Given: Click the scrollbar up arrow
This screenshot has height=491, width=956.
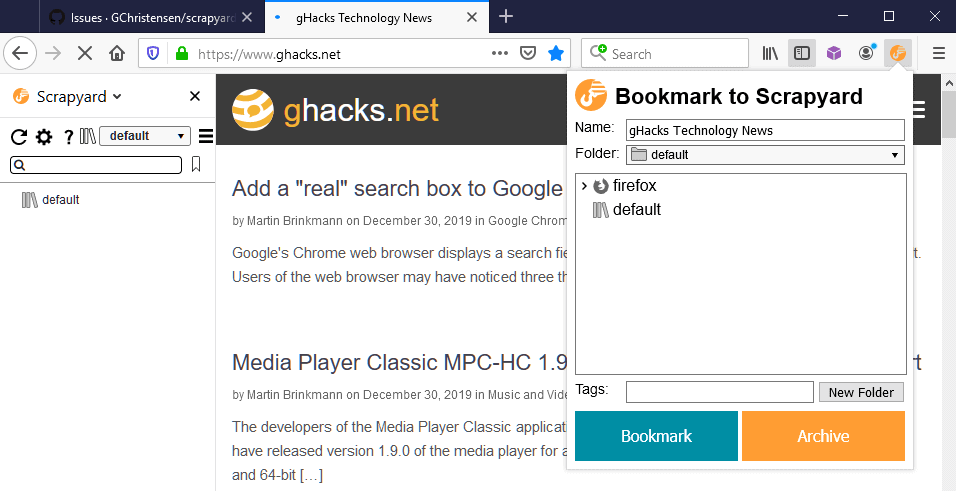Looking at the screenshot, I should click(949, 82).
